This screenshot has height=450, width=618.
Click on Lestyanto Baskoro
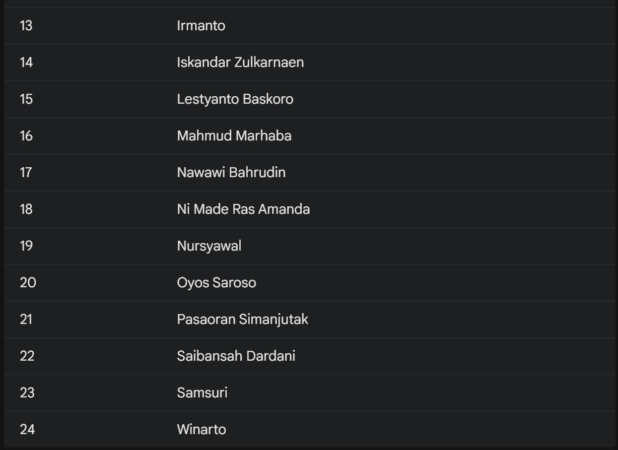pyautogui.click(x=235, y=99)
